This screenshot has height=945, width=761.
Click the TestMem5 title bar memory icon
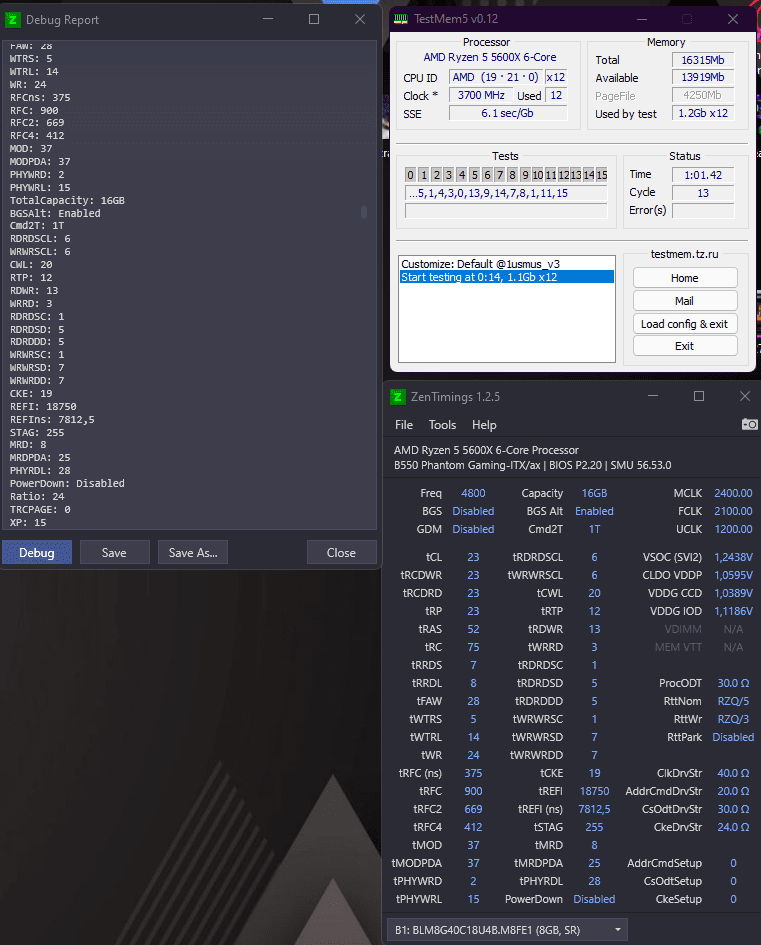(x=401, y=19)
